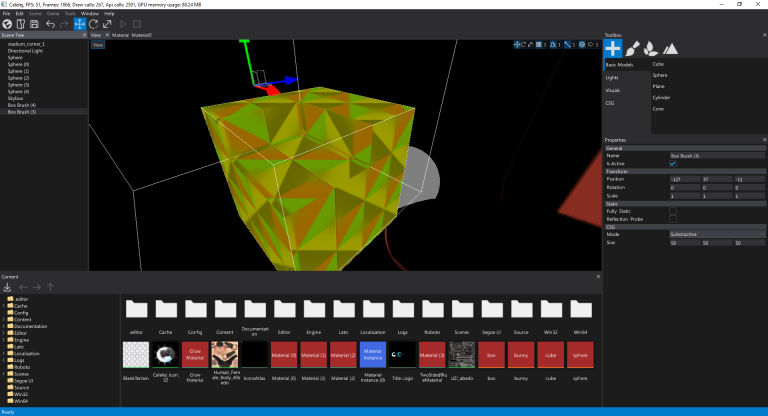Enable the Fully Static checkbox
Image resolution: width=768 pixels, height=416 pixels.
pyautogui.click(x=673, y=209)
